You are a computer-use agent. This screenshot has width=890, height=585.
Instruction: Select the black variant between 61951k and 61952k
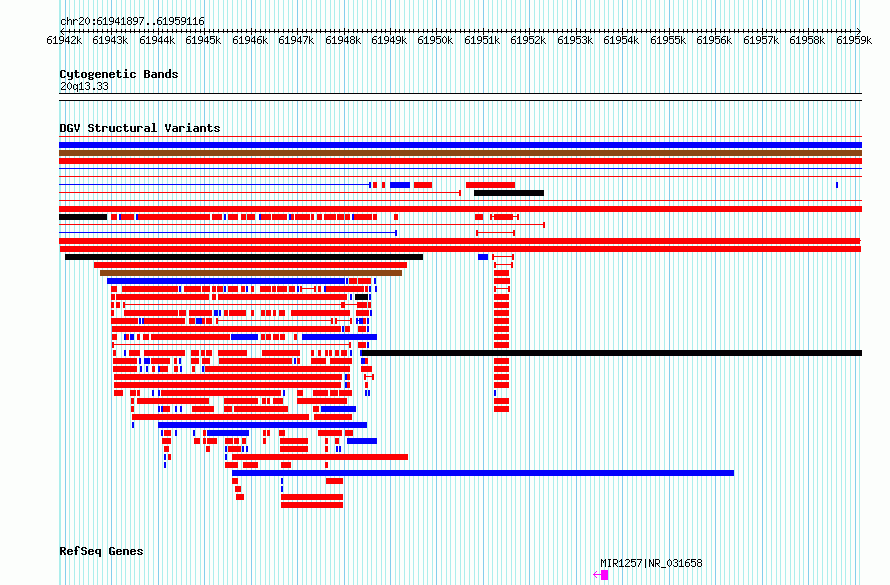pos(509,193)
